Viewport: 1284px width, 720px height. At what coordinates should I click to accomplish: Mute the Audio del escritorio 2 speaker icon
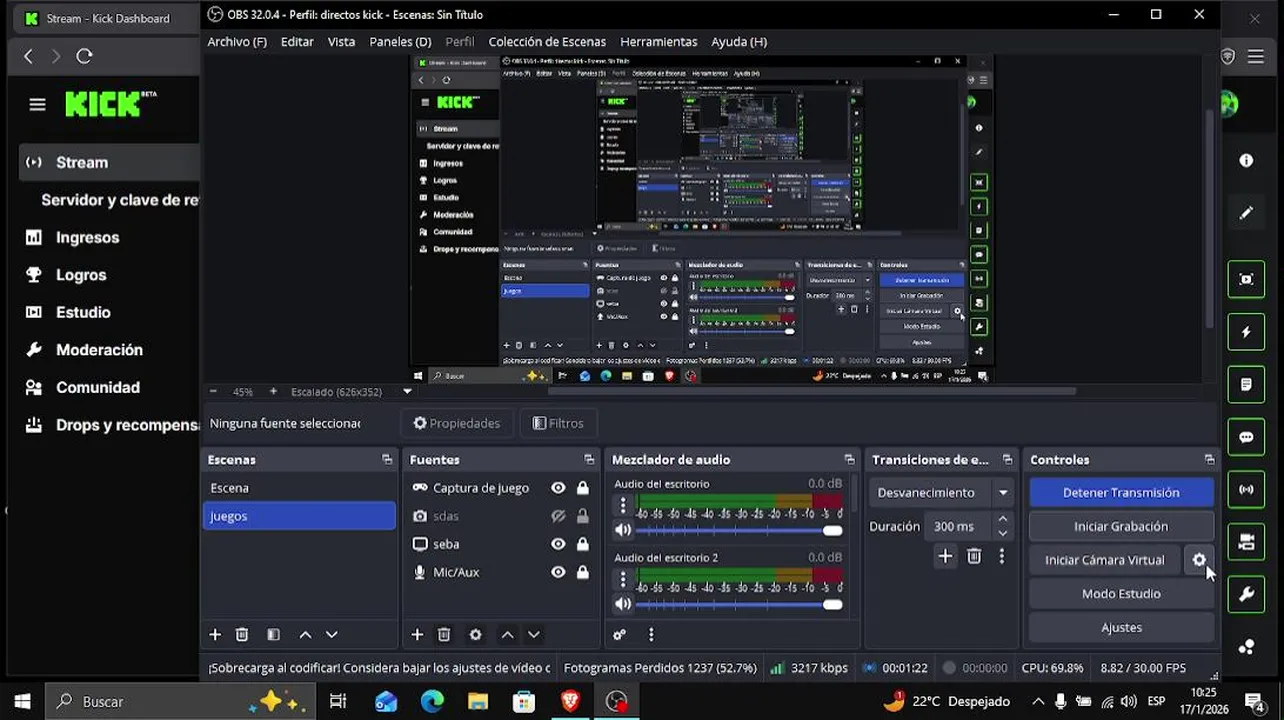(x=623, y=604)
